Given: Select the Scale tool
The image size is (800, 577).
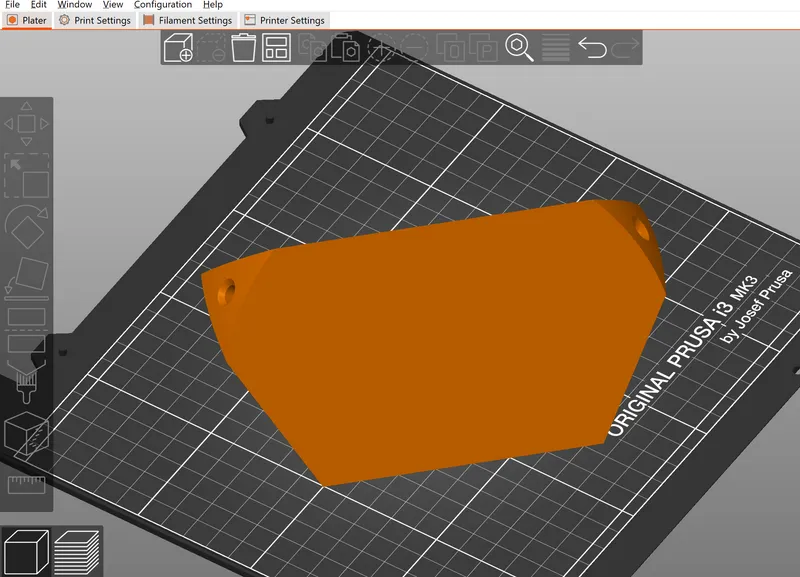Looking at the screenshot, I should pos(27,176).
